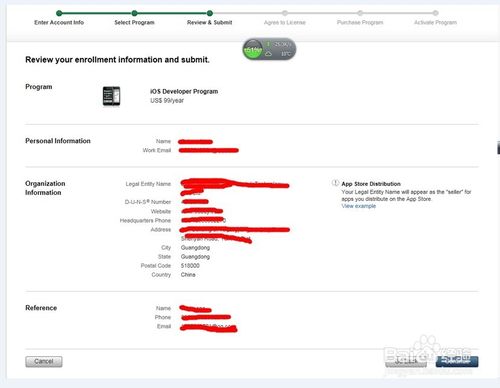500x388 pixels.
Task: Click the dark scrollbar handle on right edge
Action: pos(498,148)
